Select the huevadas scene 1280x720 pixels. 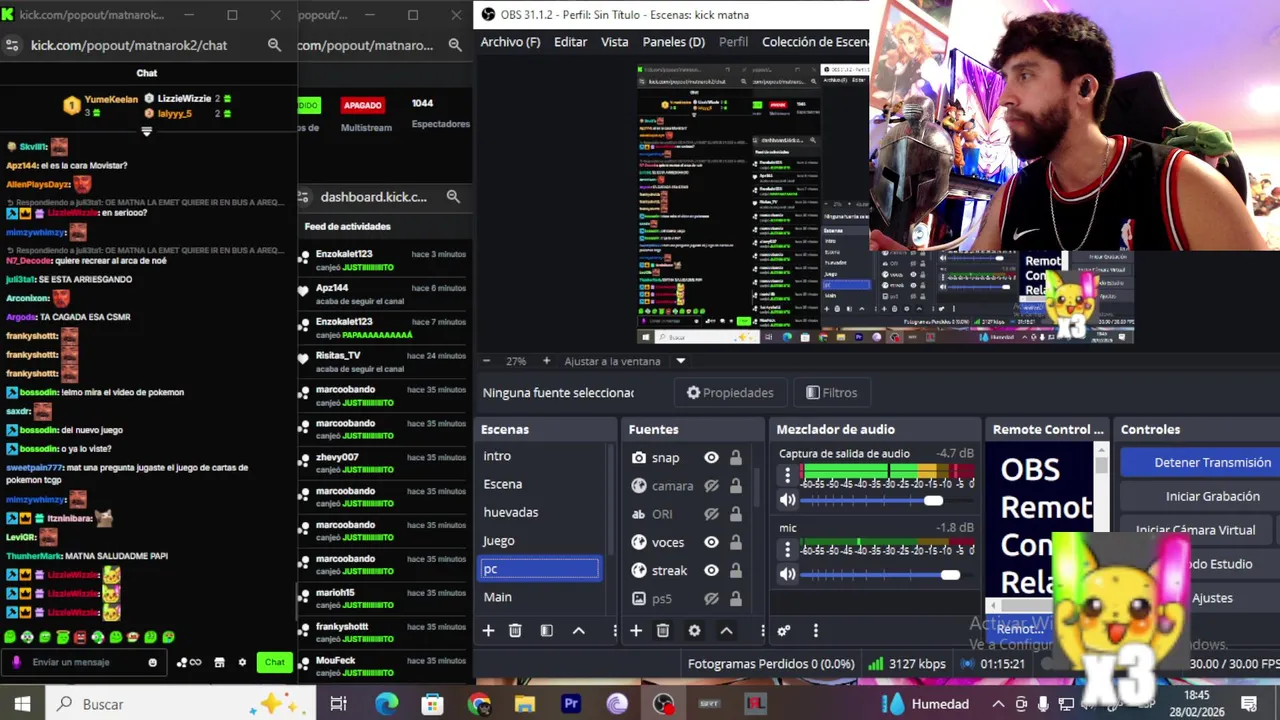point(540,512)
